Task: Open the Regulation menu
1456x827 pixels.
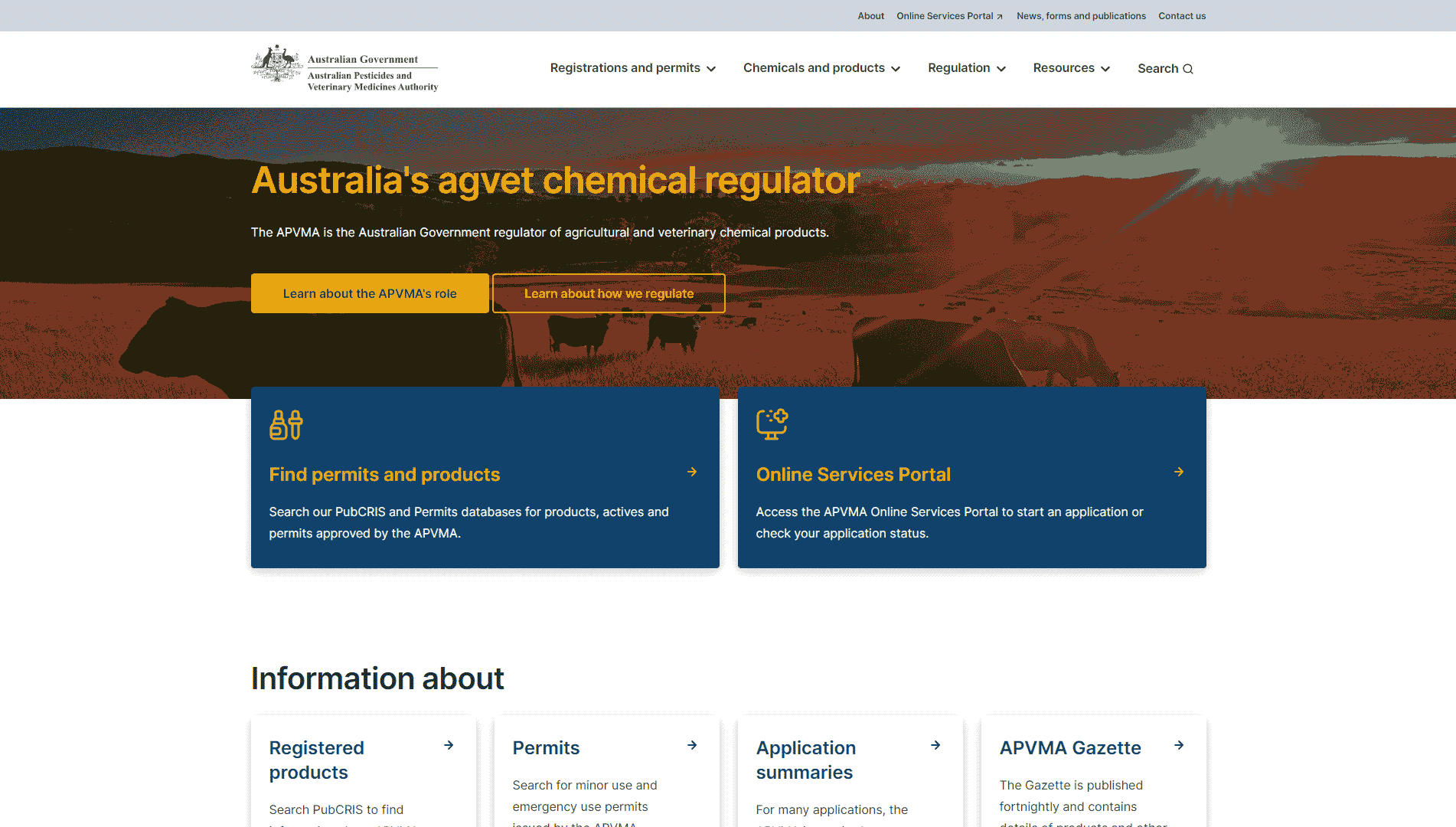Action: point(967,68)
